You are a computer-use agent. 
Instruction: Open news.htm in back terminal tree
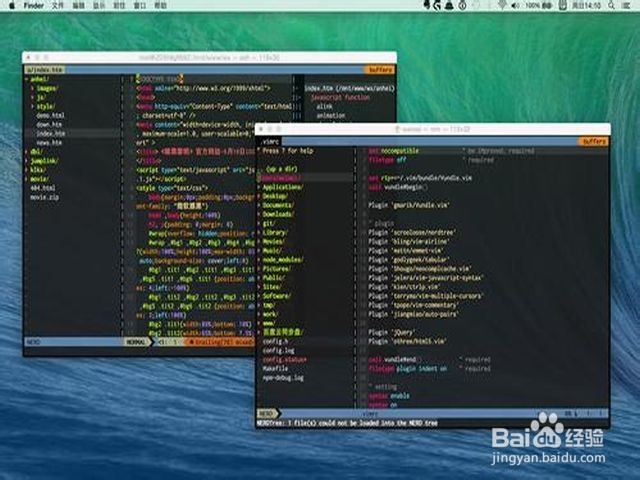(49, 142)
